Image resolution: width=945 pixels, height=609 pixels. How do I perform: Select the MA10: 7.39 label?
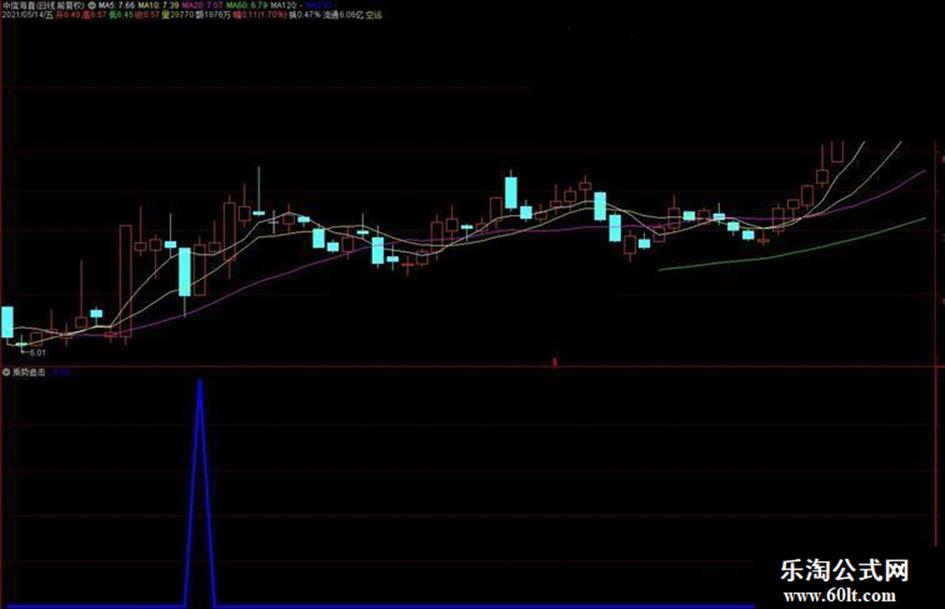(x=159, y=5)
